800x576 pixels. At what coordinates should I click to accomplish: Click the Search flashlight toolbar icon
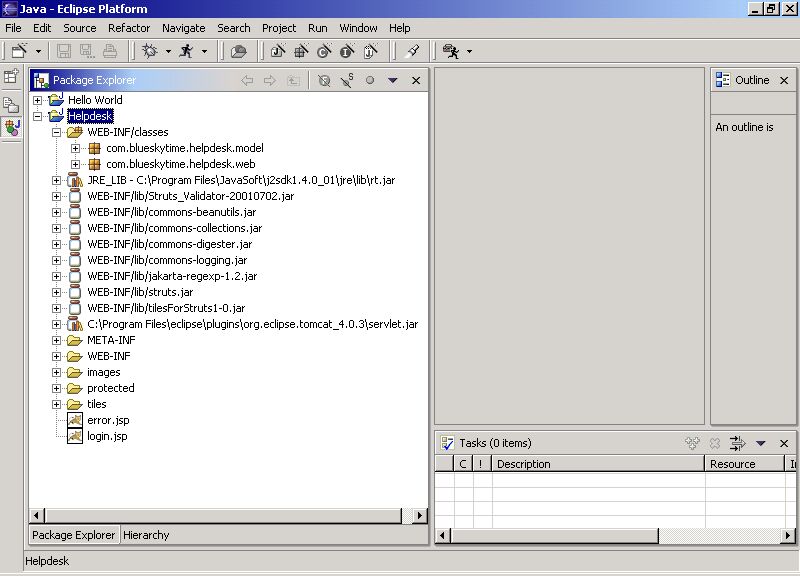tap(412, 51)
